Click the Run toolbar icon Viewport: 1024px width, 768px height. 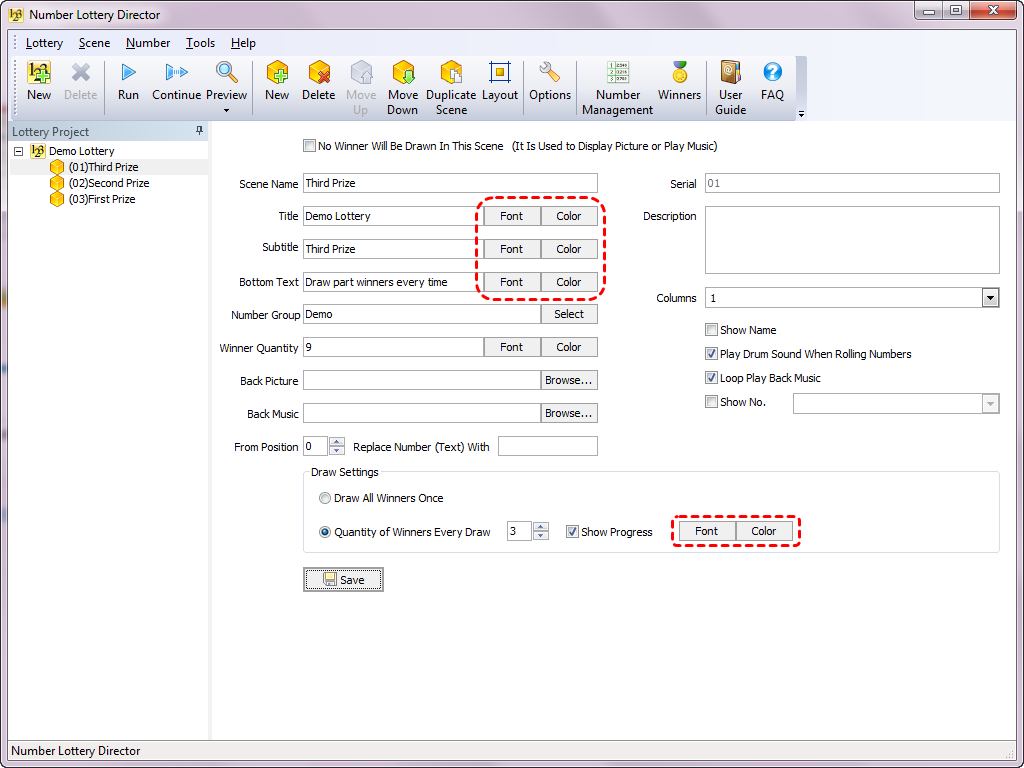tap(128, 73)
